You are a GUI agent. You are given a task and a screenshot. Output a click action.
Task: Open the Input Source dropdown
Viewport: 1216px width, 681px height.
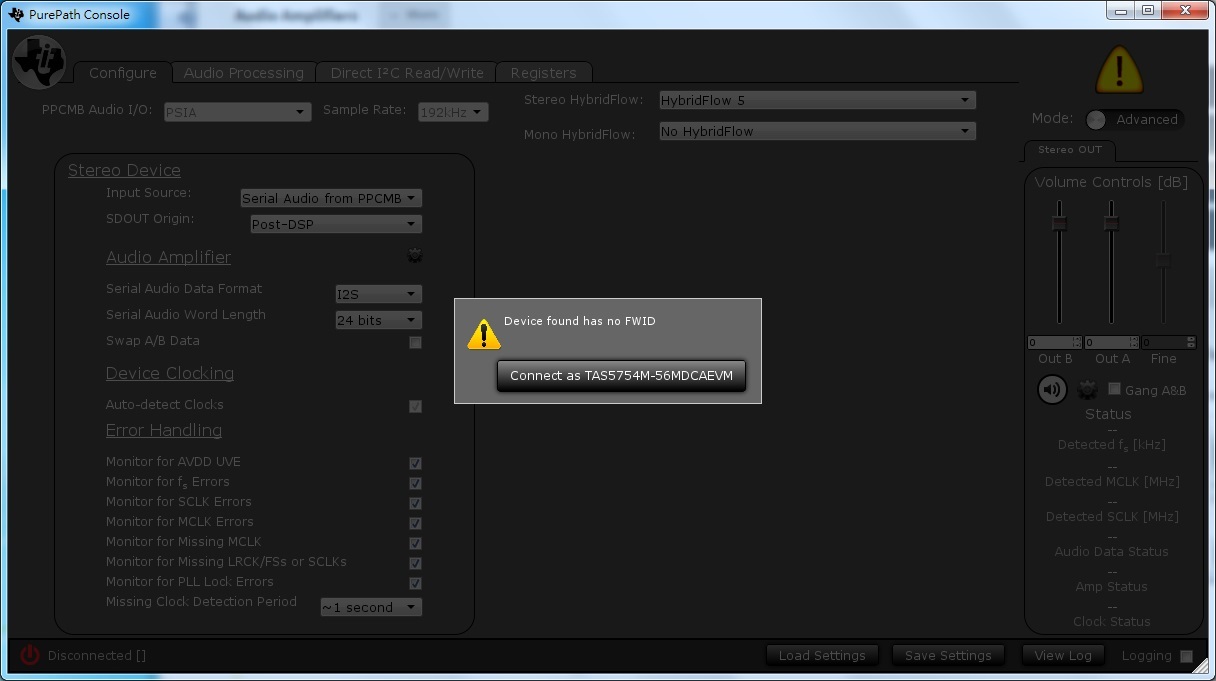coord(331,198)
